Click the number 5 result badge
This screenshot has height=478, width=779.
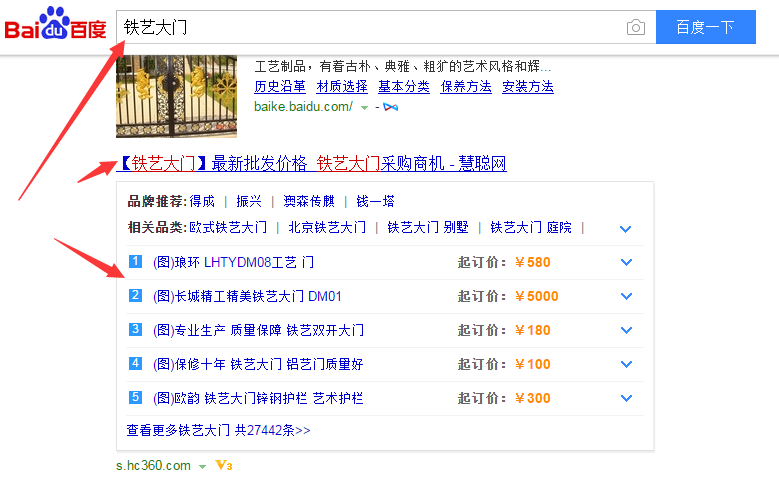tap(136, 397)
